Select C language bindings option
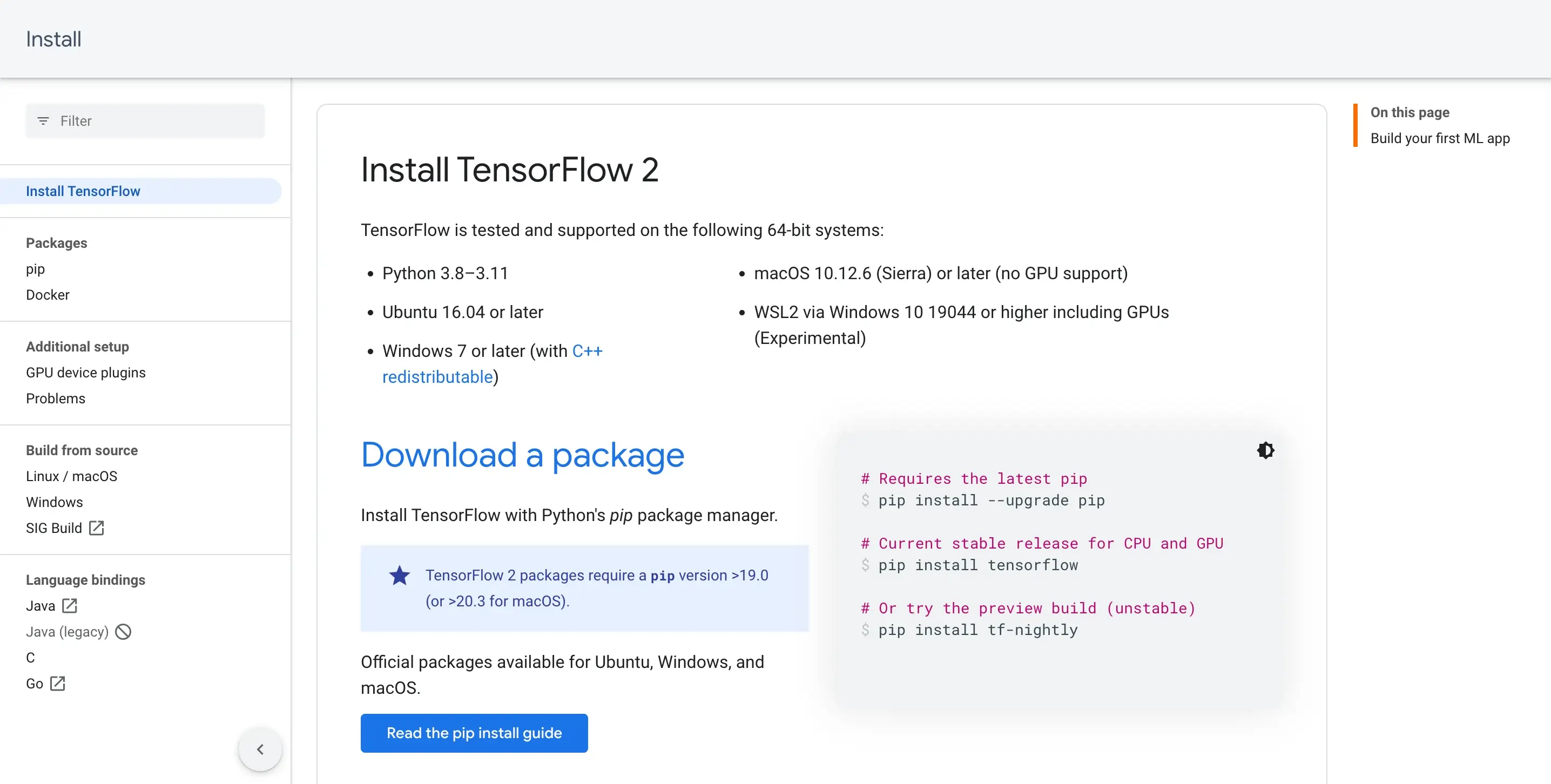This screenshot has width=1551, height=784. (x=30, y=657)
